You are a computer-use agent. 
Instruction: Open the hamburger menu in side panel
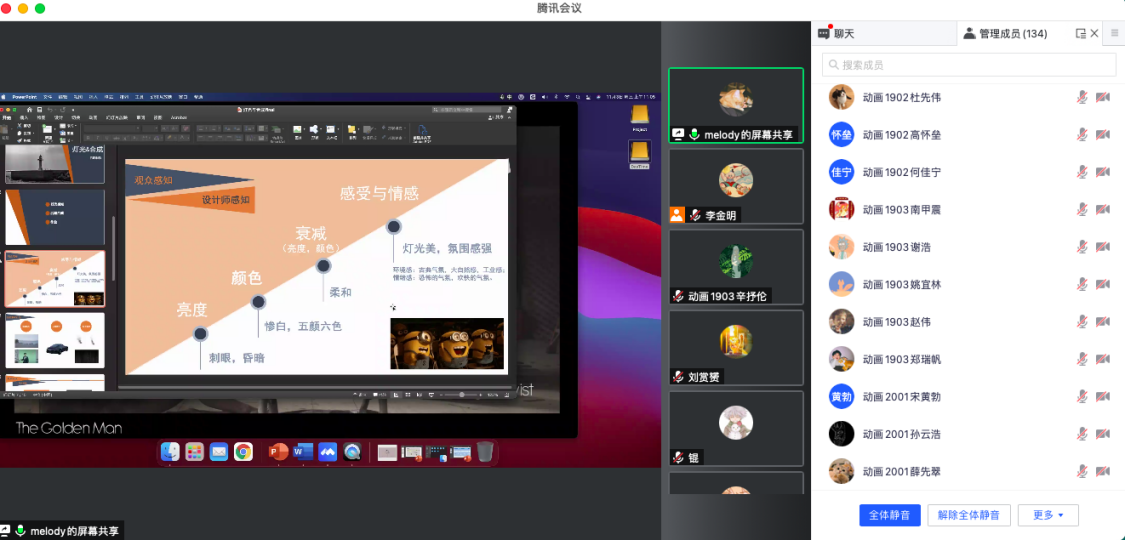(x=1114, y=33)
